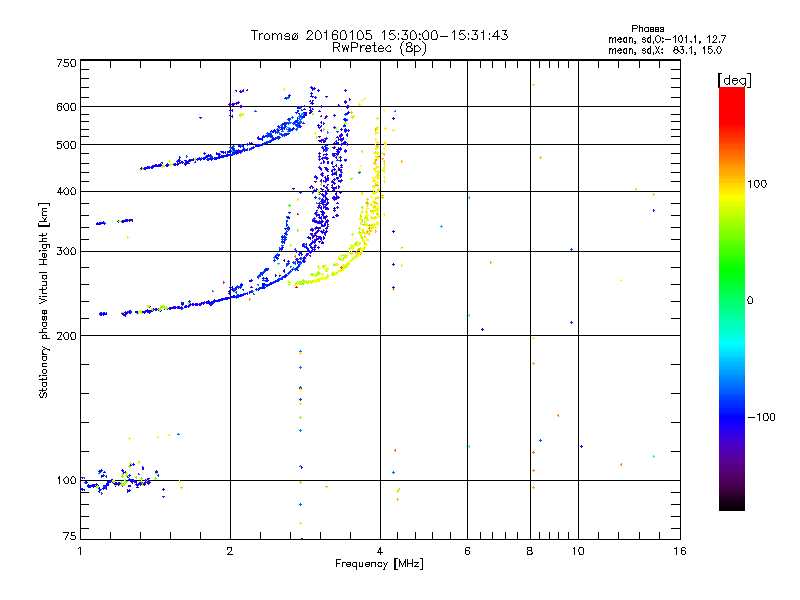
Task: Click the y-axis label '600'
Action: (66, 107)
